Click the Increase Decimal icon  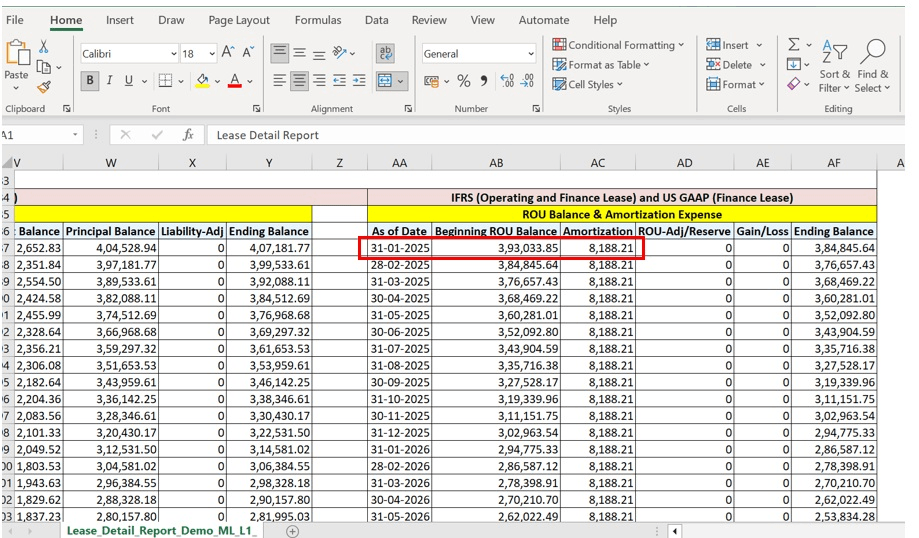pos(506,81)
